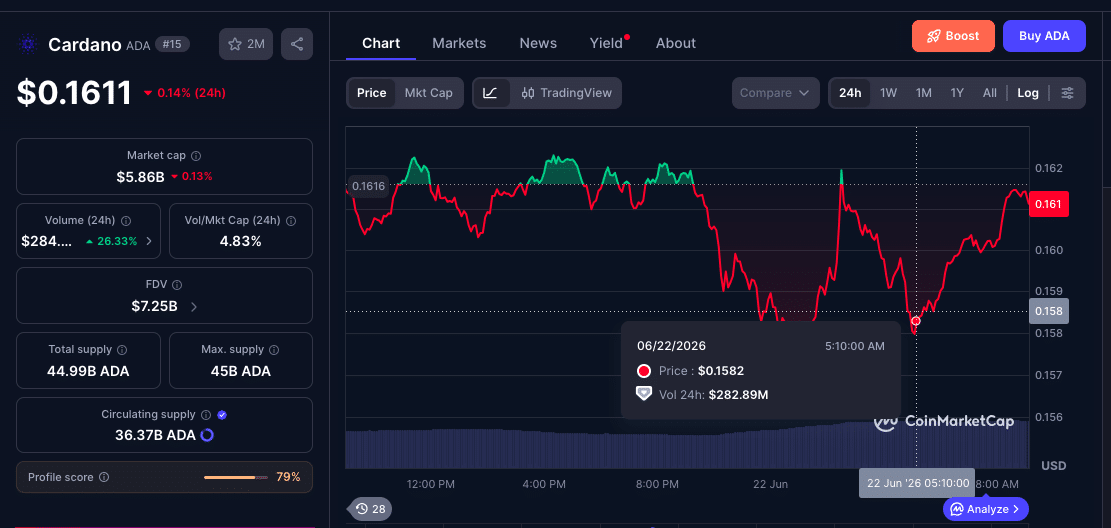The image size is (1111, 528).
Task: Click the 45B ADA max supply value
Action: pos(241,371)
